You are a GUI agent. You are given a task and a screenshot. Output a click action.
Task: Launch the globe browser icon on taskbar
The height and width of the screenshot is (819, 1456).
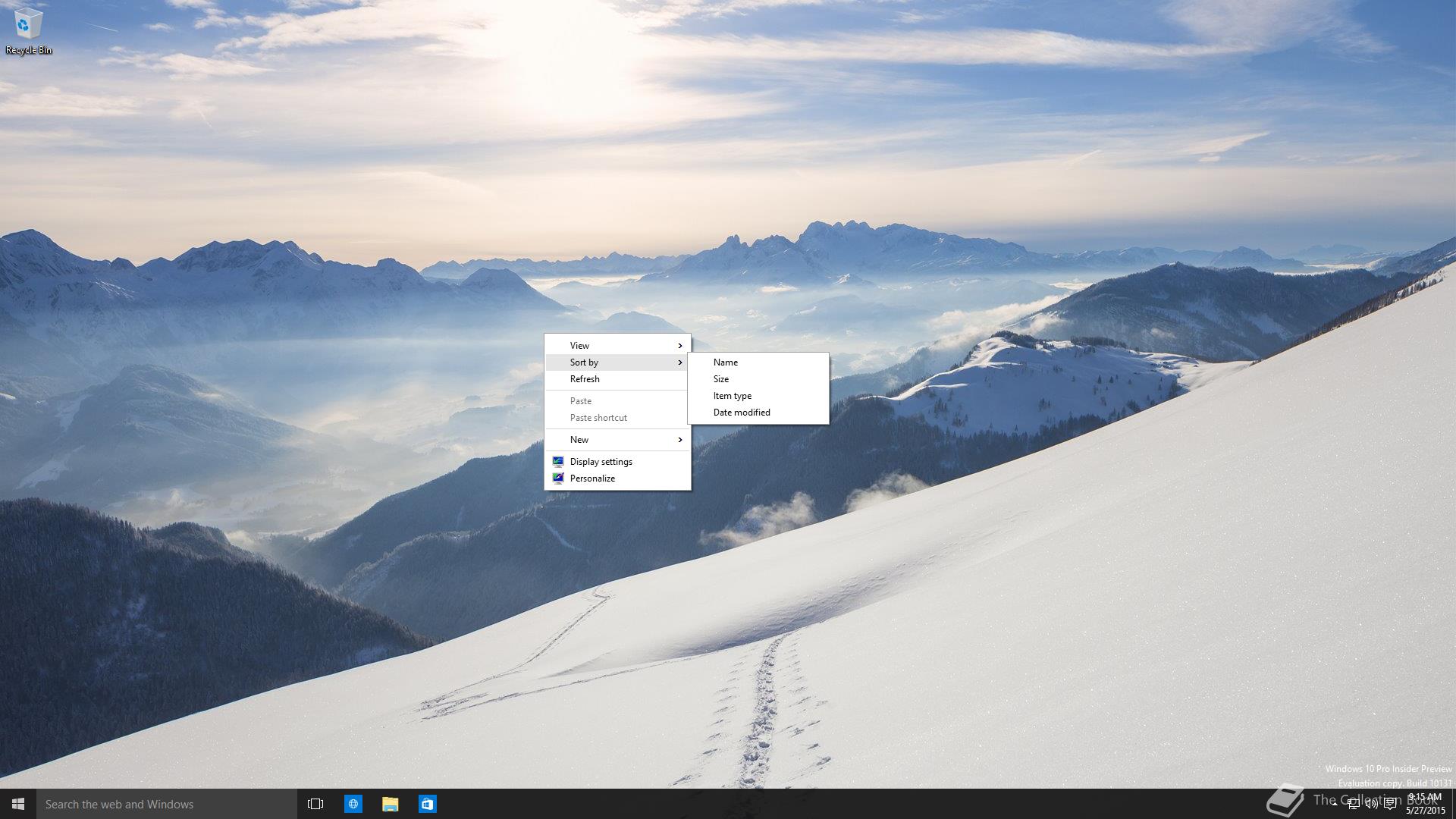pyautogui.click(x=353, y=804)
